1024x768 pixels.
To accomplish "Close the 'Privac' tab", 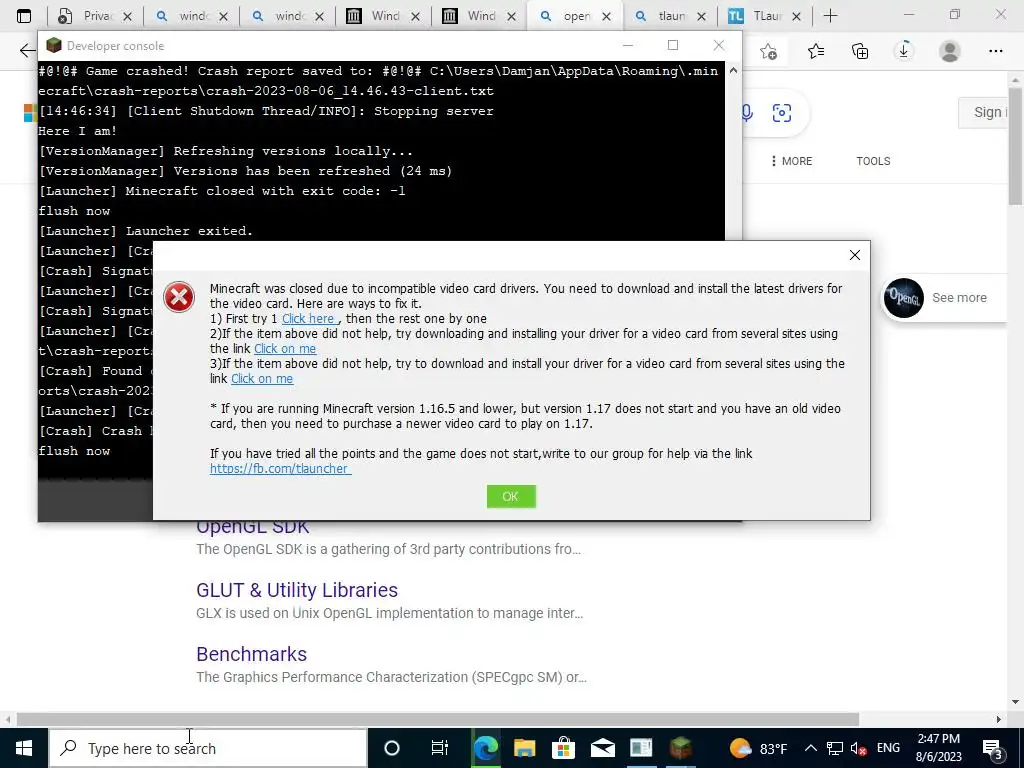I will click(x=128, y=16).
